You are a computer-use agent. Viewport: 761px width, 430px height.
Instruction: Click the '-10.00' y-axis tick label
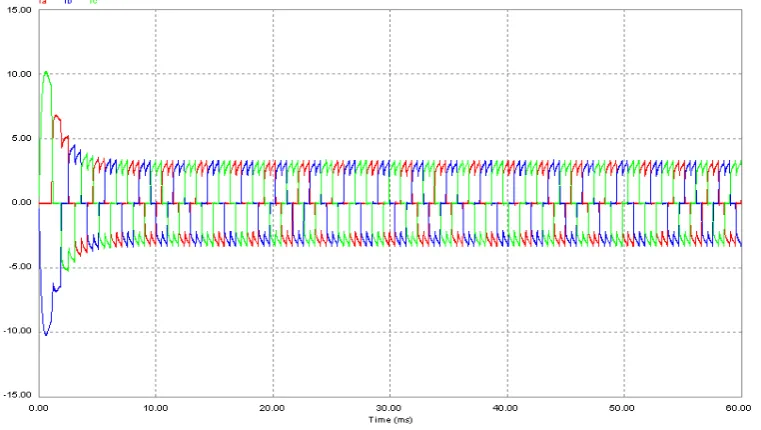(17, 331)
